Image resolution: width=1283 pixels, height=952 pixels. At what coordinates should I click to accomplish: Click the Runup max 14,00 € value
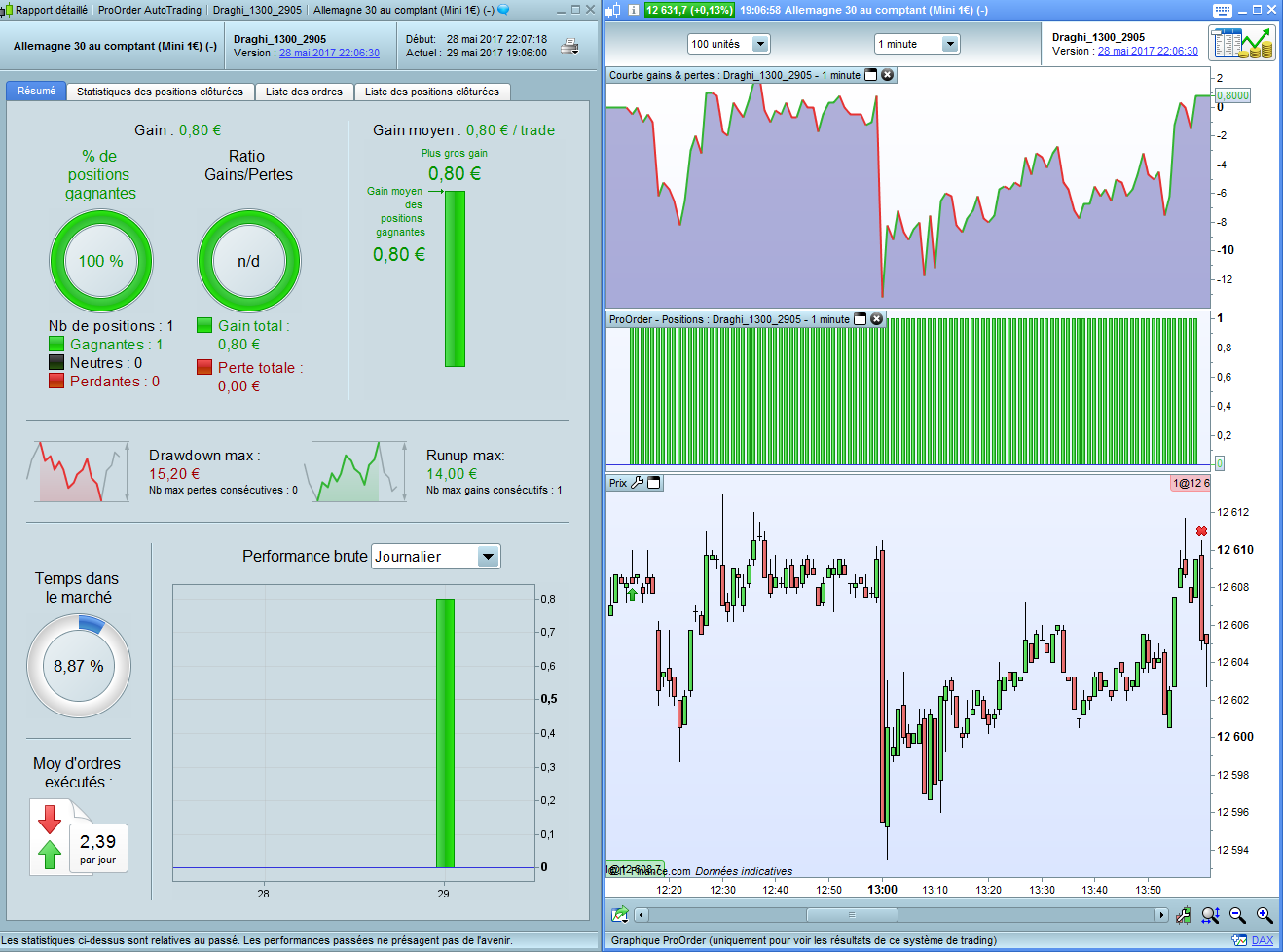click(452, 473)
